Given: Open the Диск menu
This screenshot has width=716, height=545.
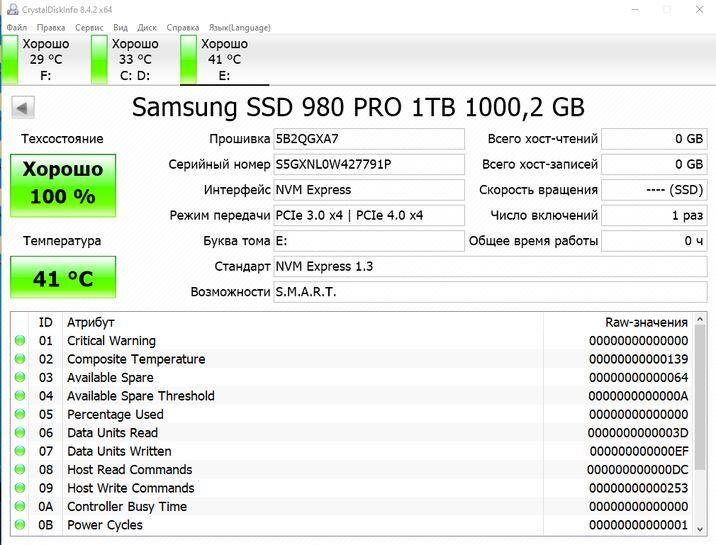Looking at the screenshot, I should 147,28.
